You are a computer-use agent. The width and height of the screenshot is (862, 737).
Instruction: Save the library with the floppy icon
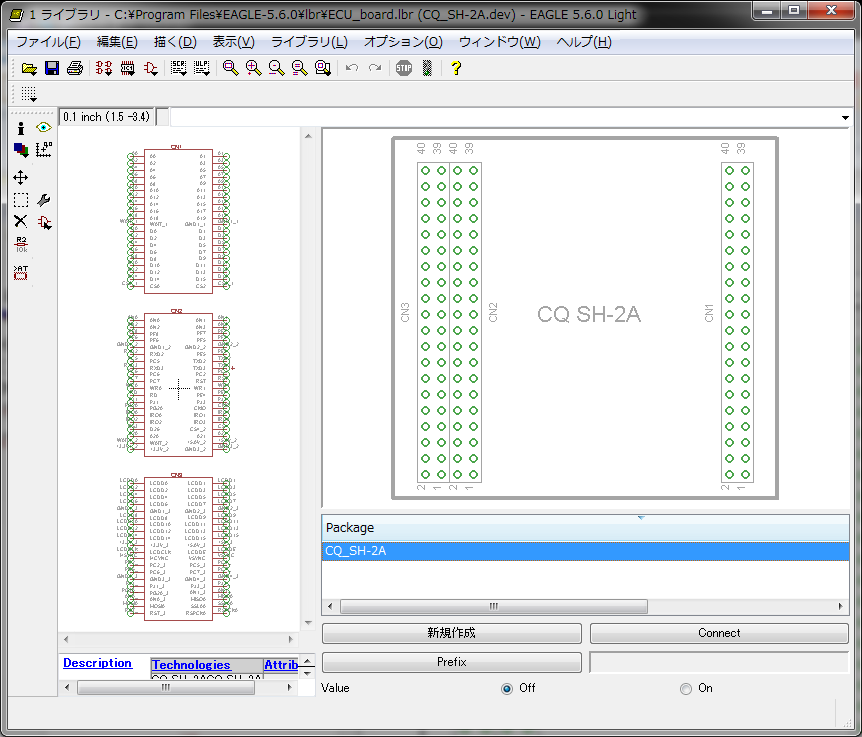52,68
